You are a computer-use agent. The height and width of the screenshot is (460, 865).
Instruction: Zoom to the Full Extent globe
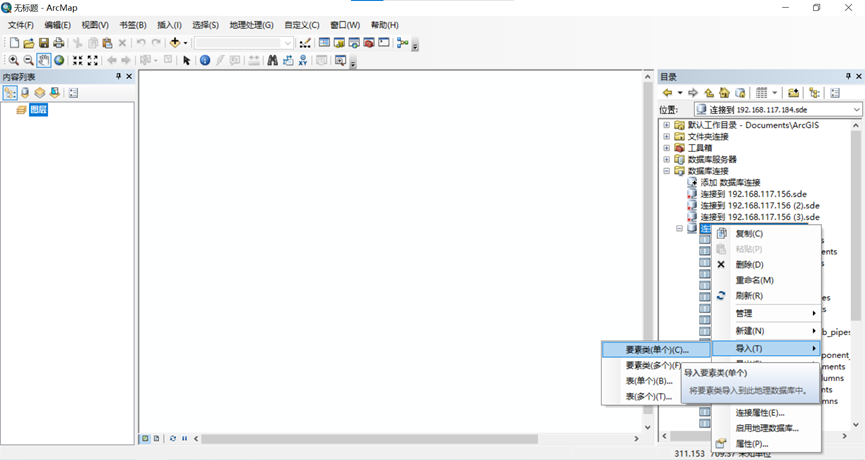(x=59, y=60)
